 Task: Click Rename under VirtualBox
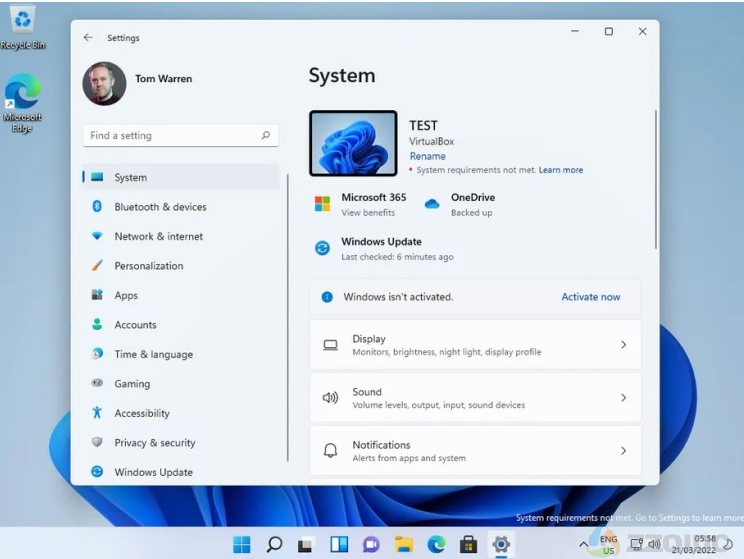click(x=428, y=156)
